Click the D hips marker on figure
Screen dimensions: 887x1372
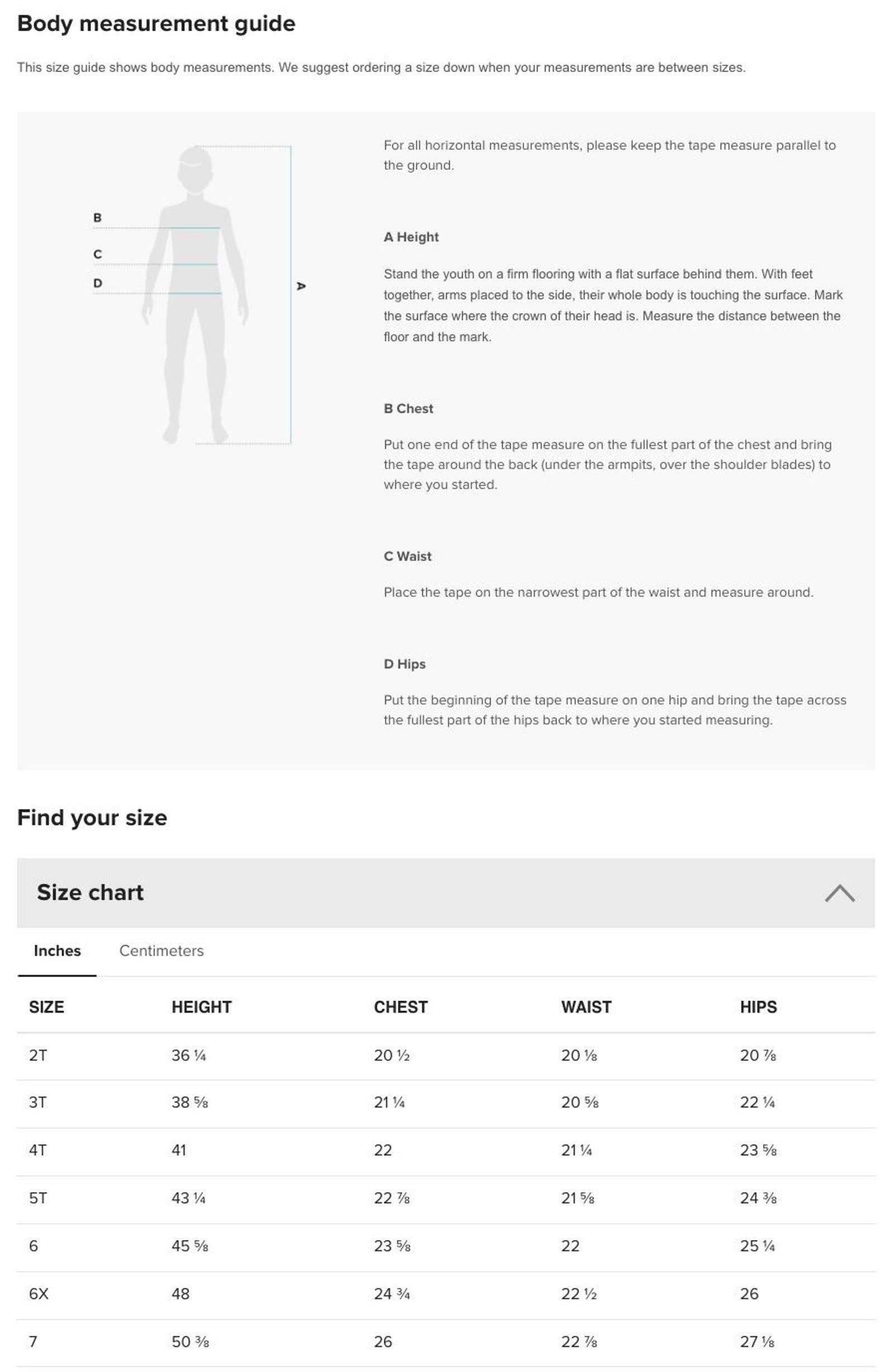pos(97,283)
